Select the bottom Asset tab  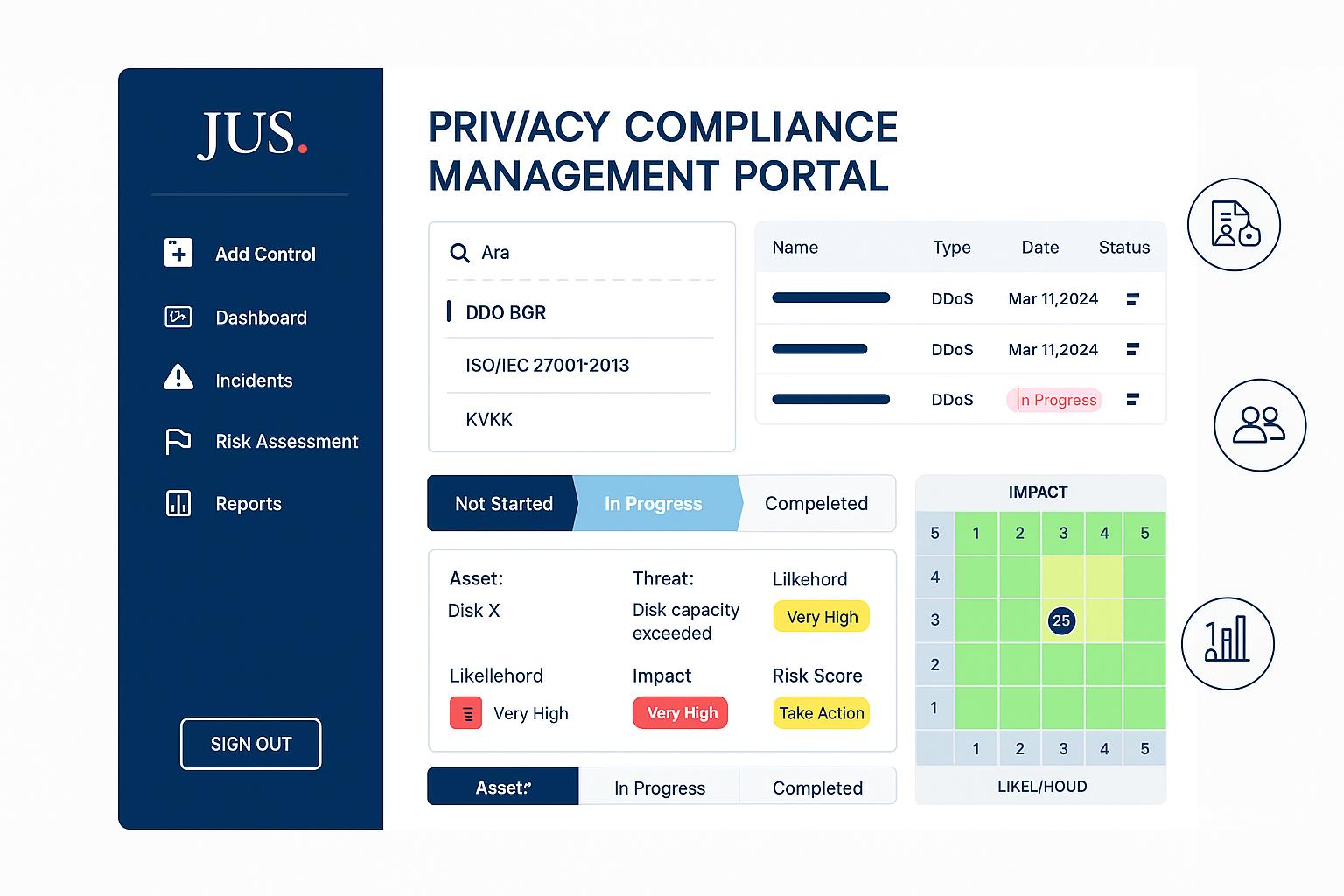(503, 787)
